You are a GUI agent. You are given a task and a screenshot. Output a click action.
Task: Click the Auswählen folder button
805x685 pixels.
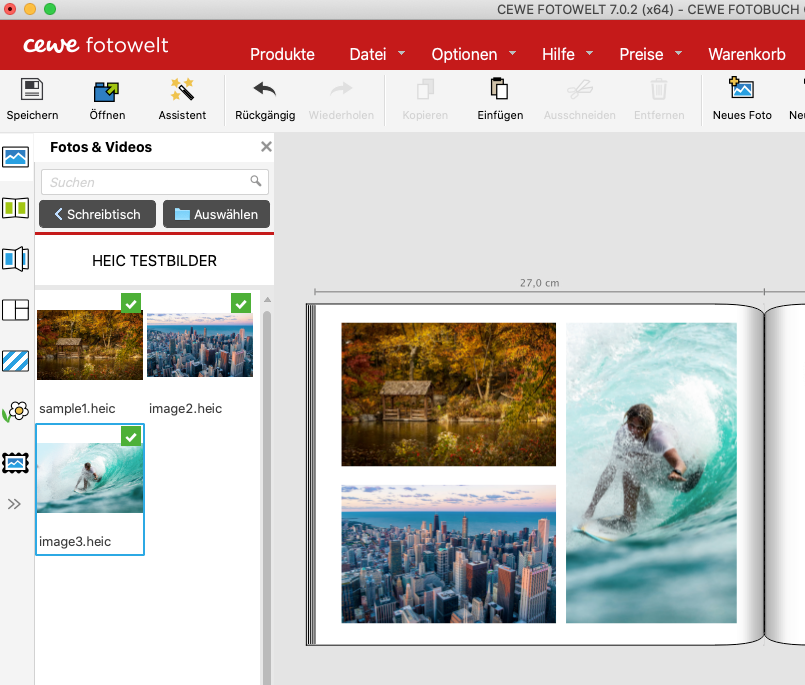click(x=216, y=214)
